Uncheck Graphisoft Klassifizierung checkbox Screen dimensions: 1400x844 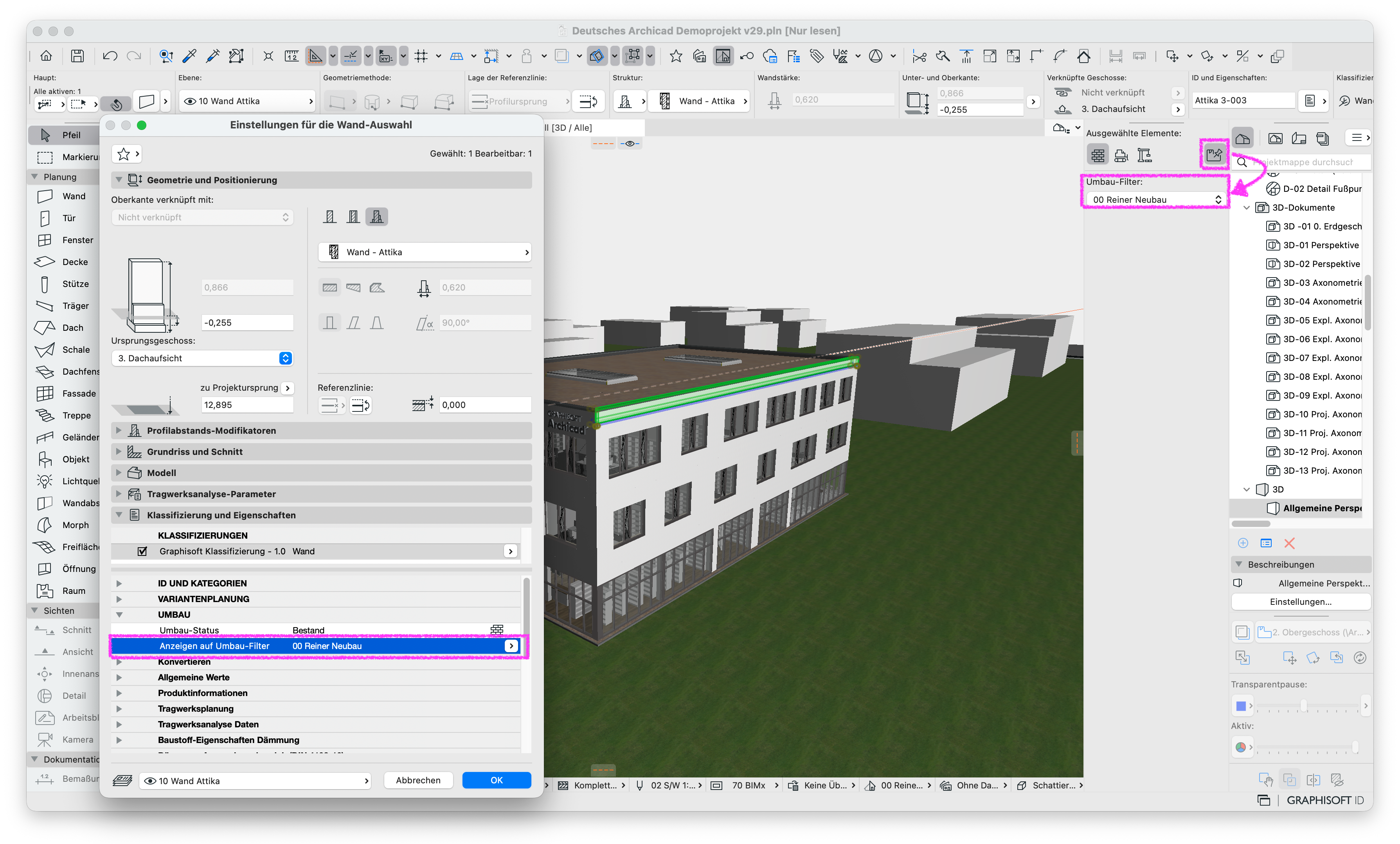(x=142, y=551)
